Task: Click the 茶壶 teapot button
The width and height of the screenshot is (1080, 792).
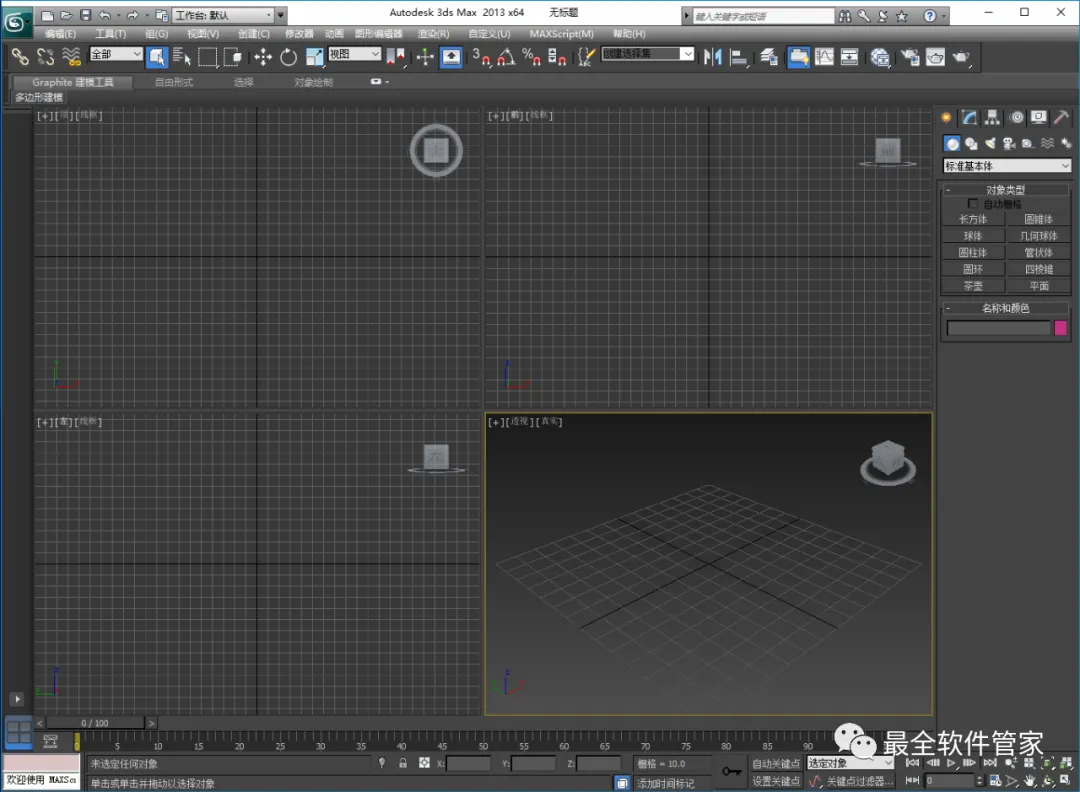Action: 973,286
